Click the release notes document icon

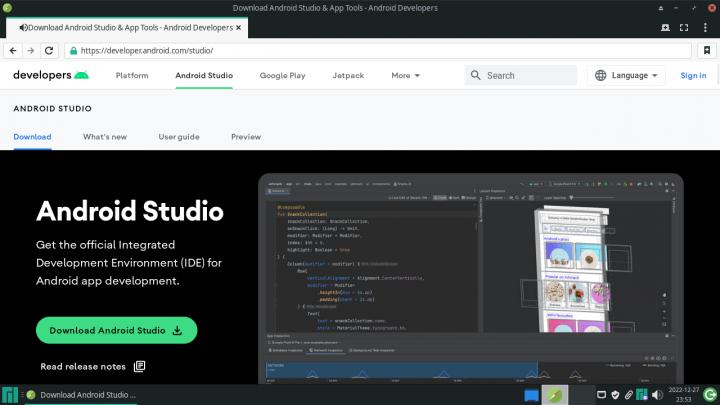[x=139, y=366]
